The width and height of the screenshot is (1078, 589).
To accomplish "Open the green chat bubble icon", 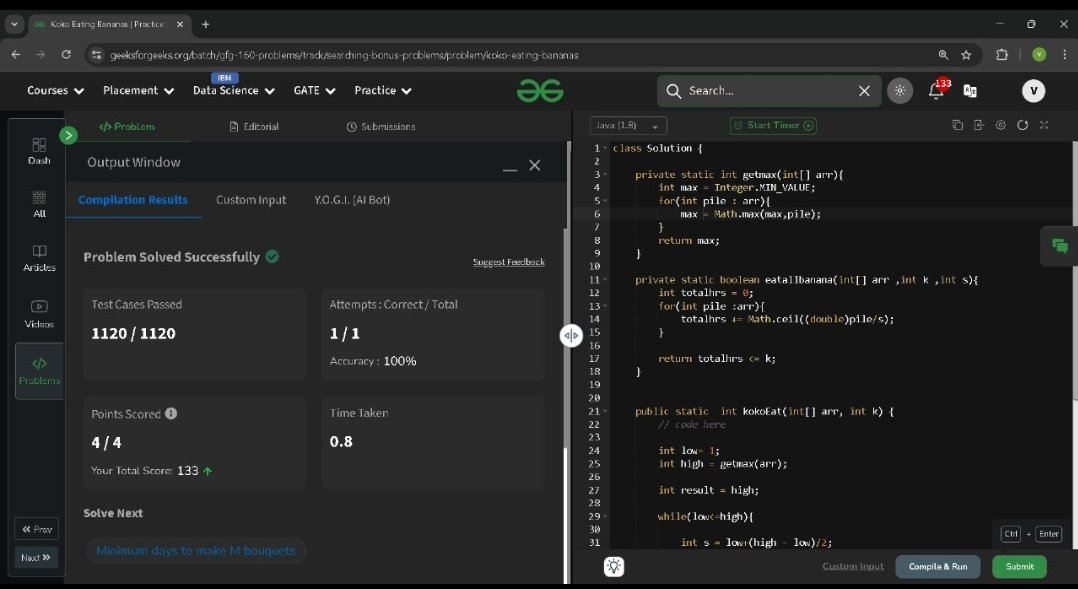I will pos(1059,246).
